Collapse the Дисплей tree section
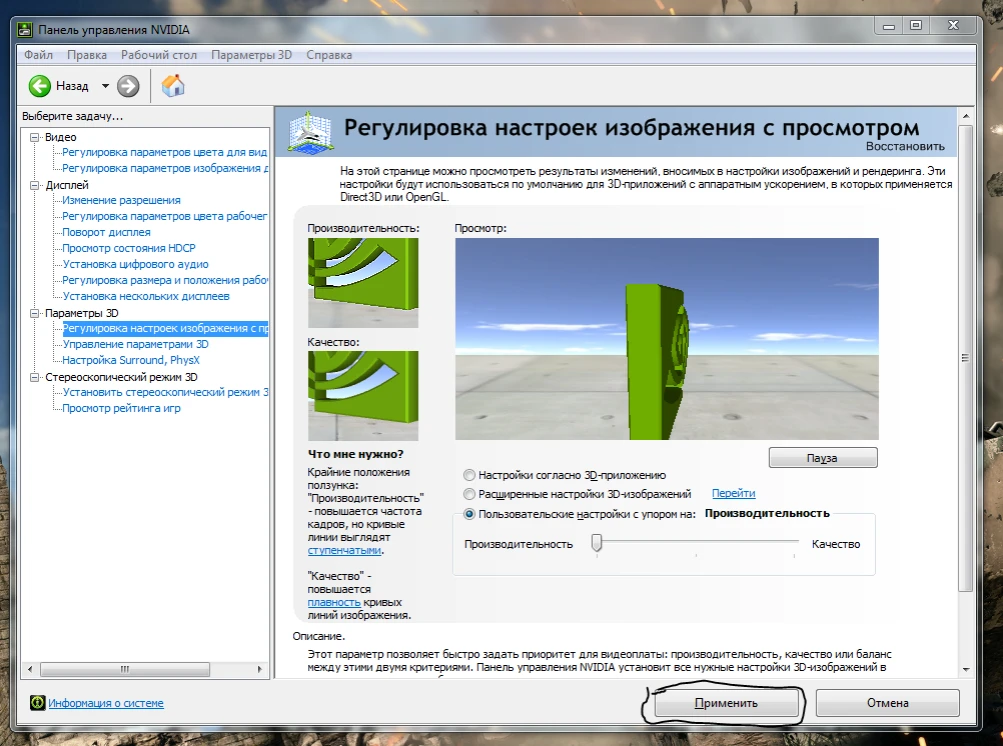 [x=35, y=185]
